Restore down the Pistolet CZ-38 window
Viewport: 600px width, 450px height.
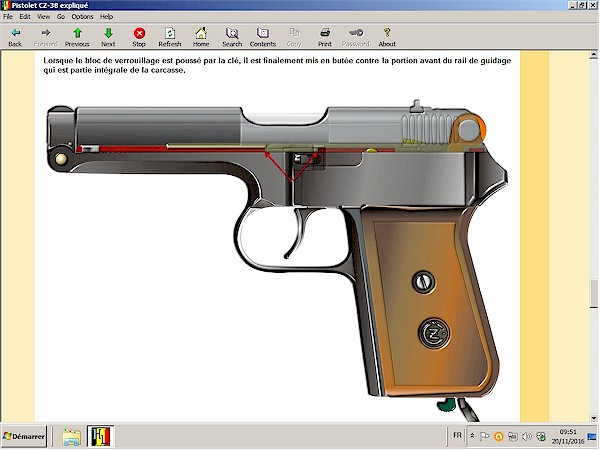(x=582, y=5)
